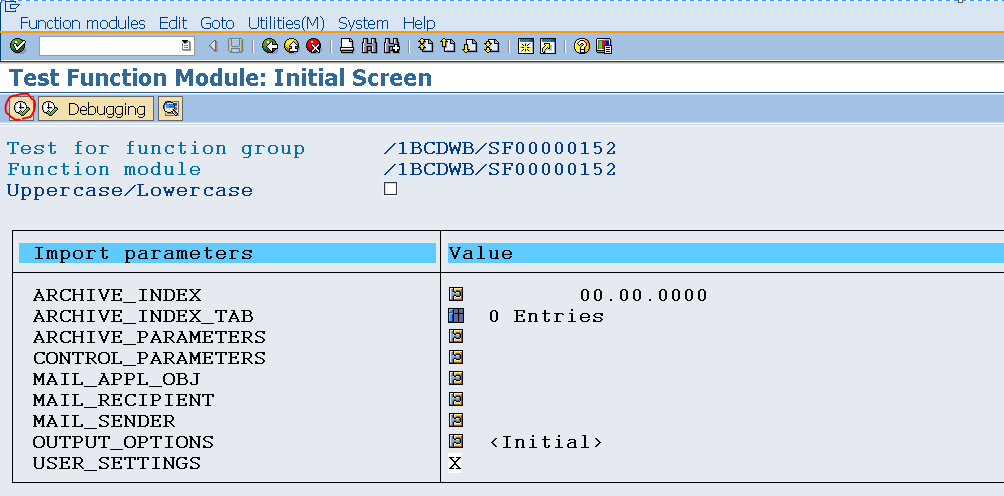Click the binoculars Find icon
This screenshot has width=1004, height=496.
coord(369,46)
